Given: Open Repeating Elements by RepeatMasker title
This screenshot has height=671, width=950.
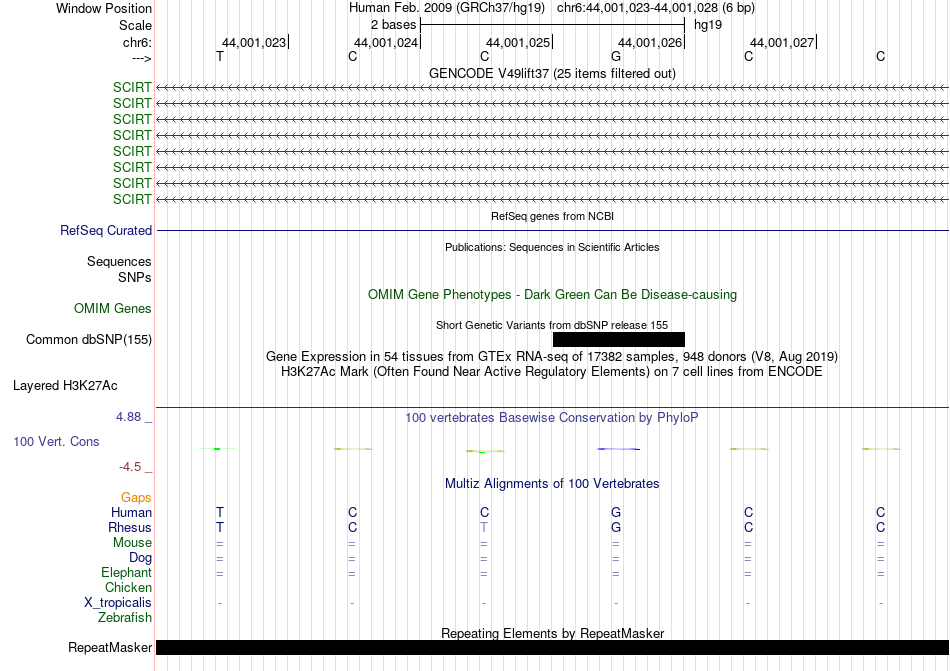Looking at the screenshot, I should point(552,633).
